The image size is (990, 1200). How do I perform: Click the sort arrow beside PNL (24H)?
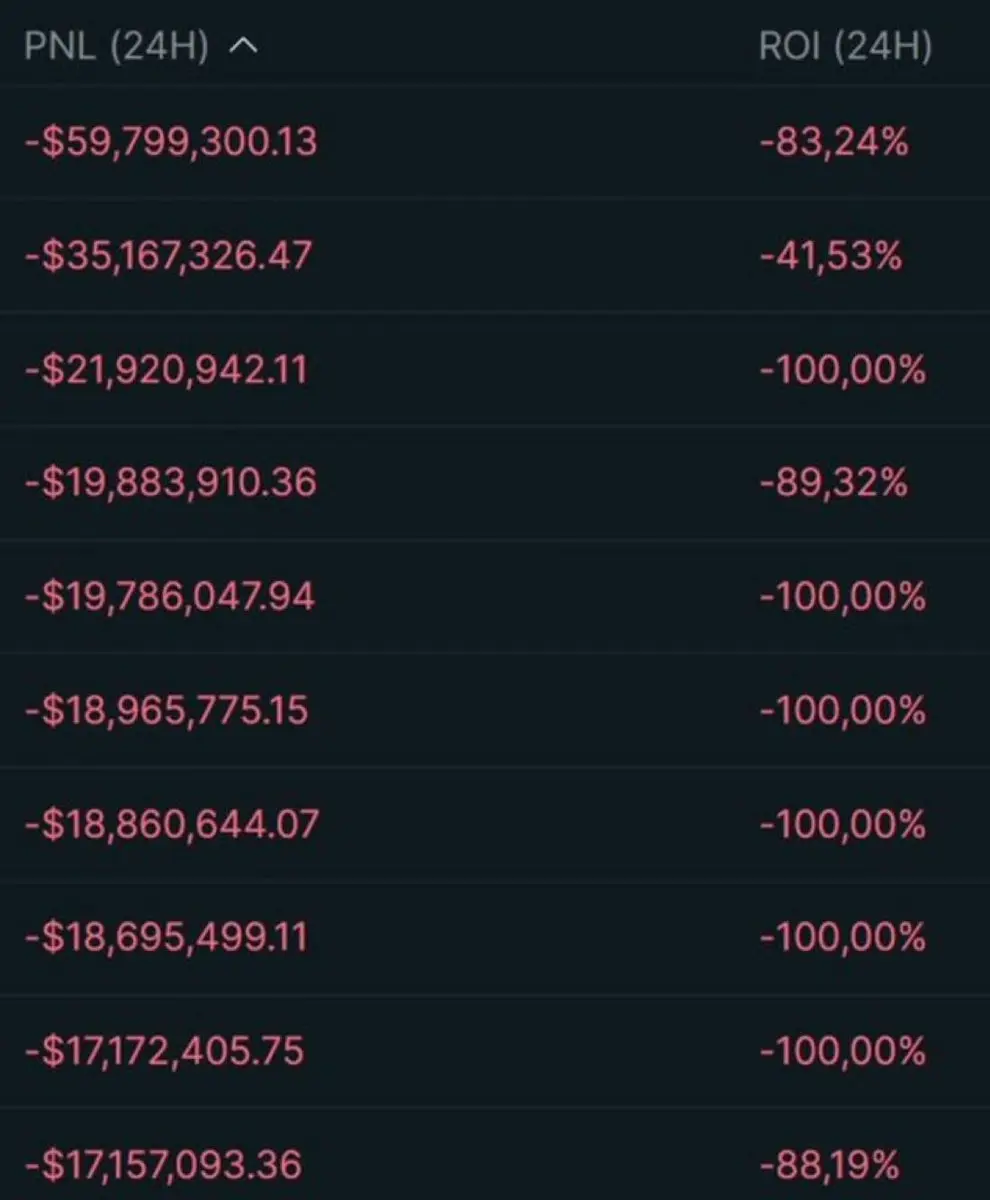tap(243, 48)
